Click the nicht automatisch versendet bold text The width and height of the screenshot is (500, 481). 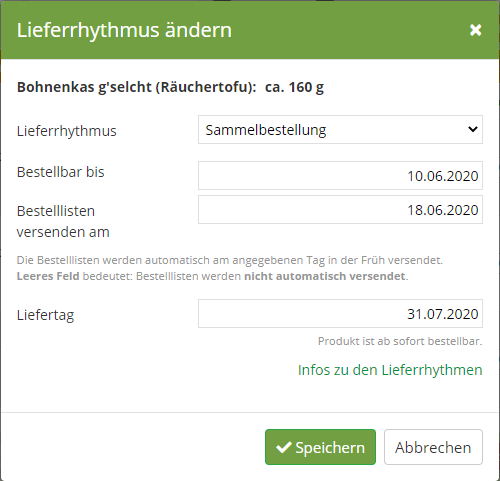tap(325, 276)
